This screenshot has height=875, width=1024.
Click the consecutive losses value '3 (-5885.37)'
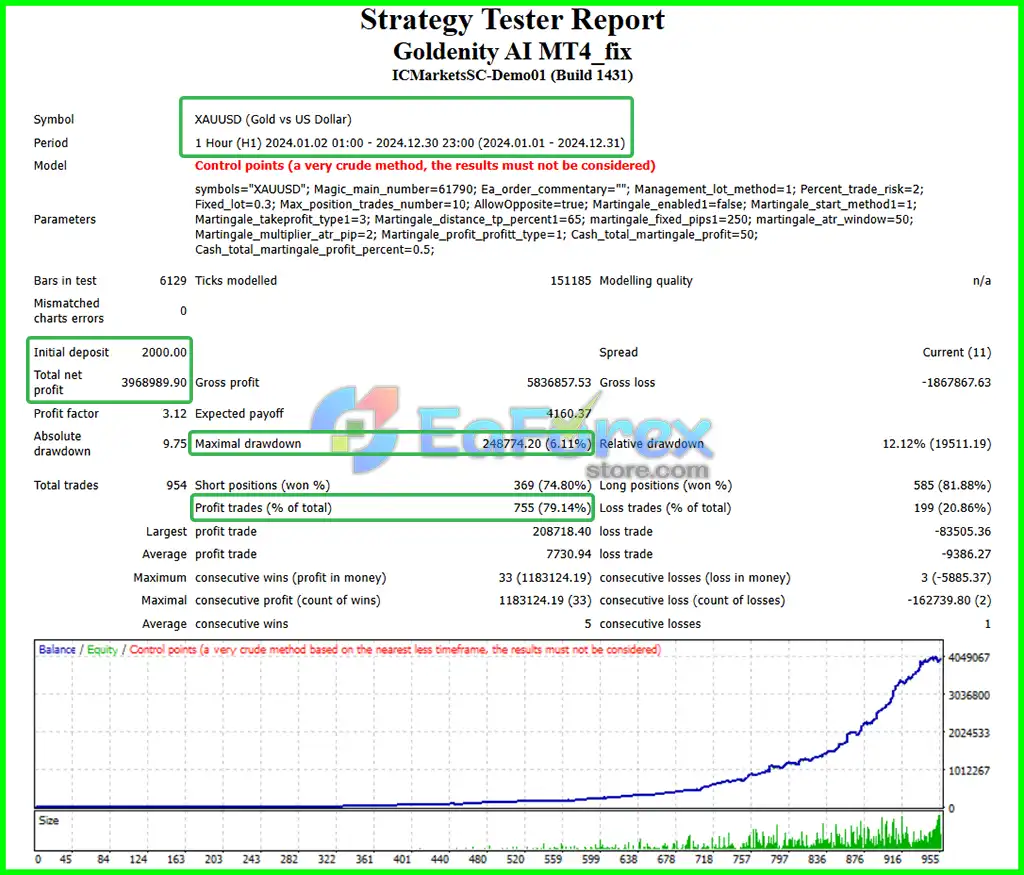point(956,578)
